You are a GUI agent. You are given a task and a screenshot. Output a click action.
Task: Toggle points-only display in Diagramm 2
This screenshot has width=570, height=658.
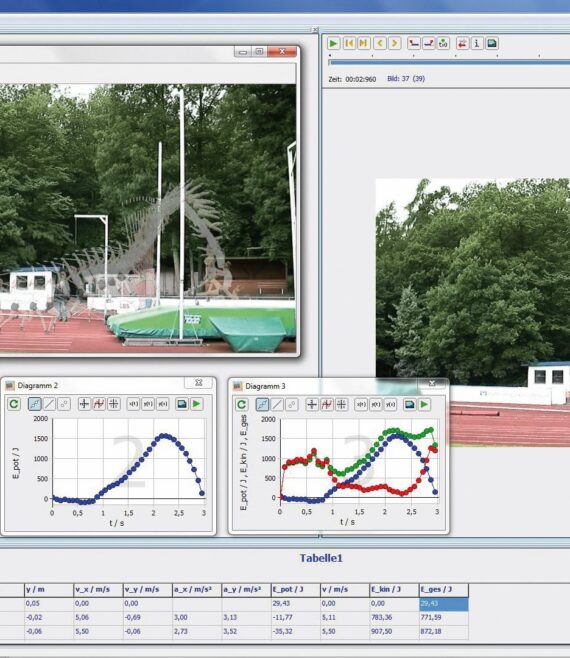[64, 404]
